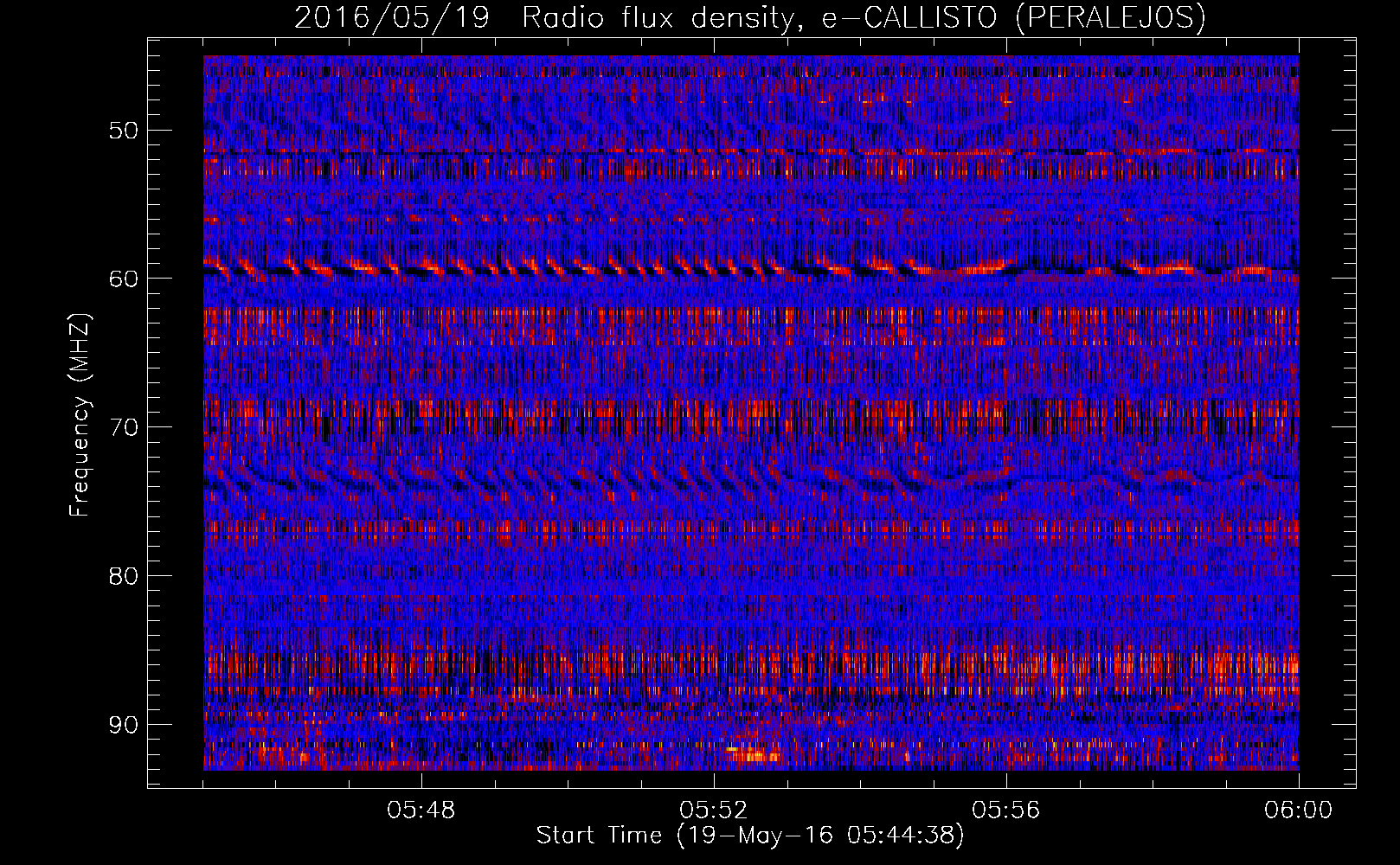Image resolution: width=1400 pixels, height=865 pixels.
Task: Click the 60 frequency tick label
Action: tap(124, 279)
